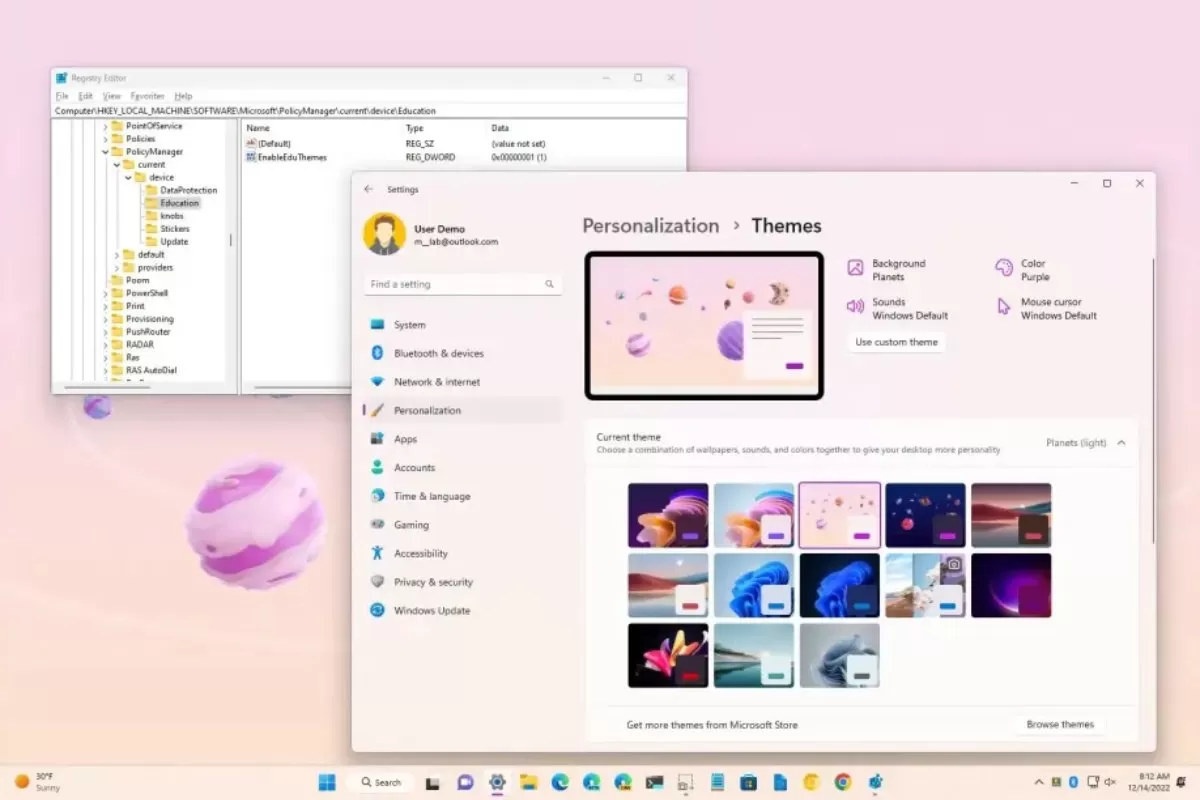Click the Find a setting search box
Screen dimensions: 1200x800
(455, 284)
